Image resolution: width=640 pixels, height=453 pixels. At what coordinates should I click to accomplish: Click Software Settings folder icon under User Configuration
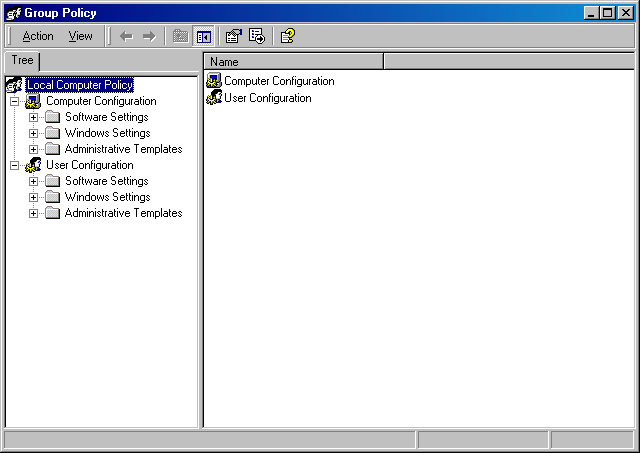click(52, 182)
